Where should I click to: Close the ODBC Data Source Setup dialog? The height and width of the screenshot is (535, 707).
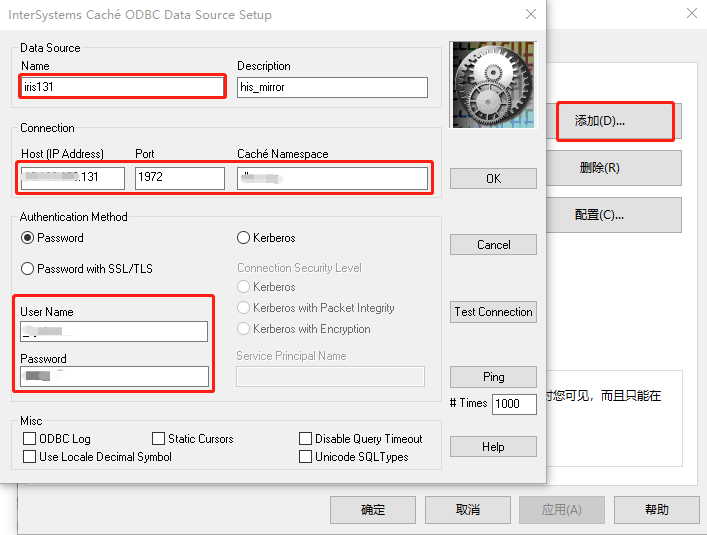pos(531,15)
